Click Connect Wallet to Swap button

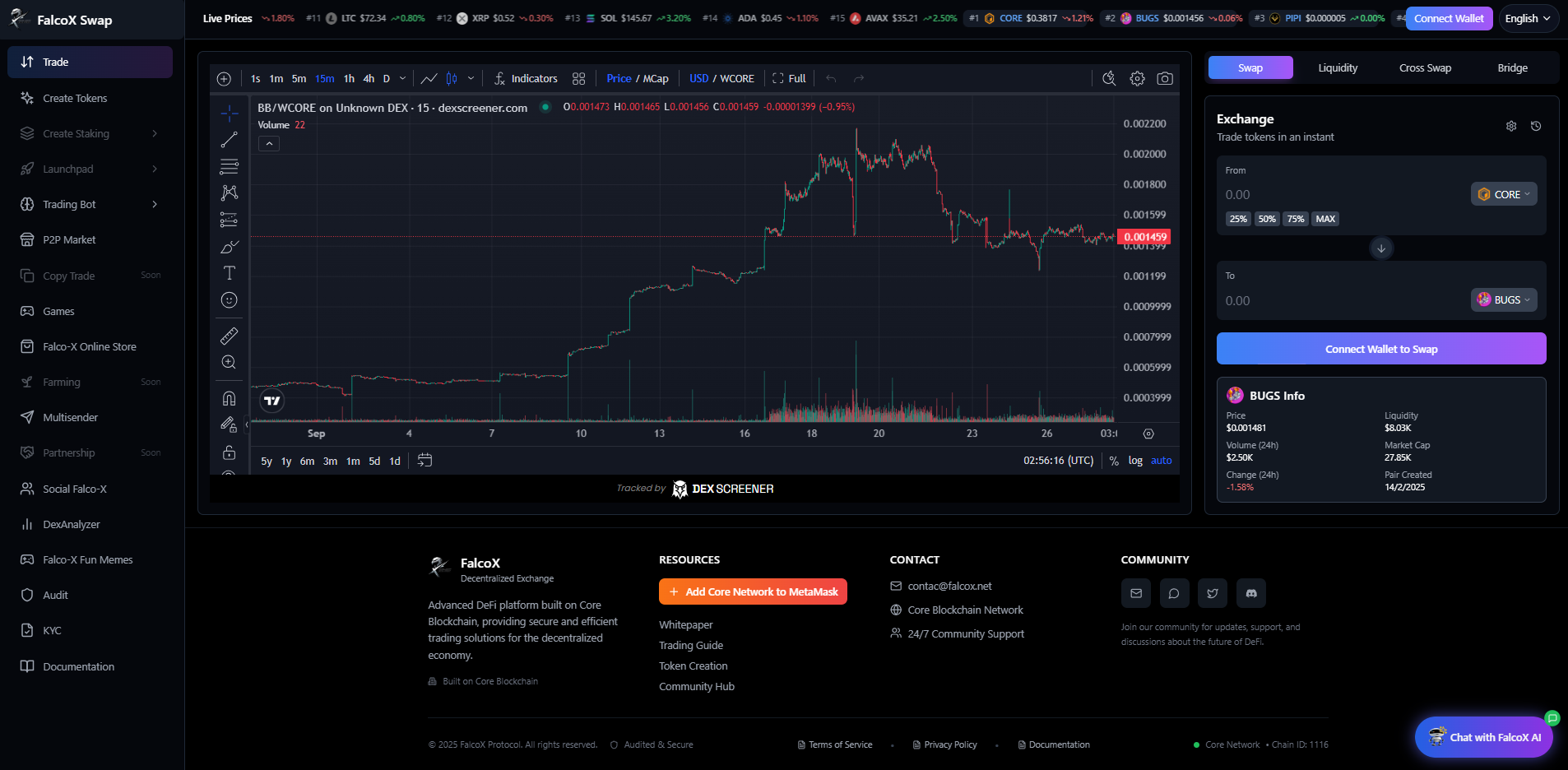(1380, 349)
